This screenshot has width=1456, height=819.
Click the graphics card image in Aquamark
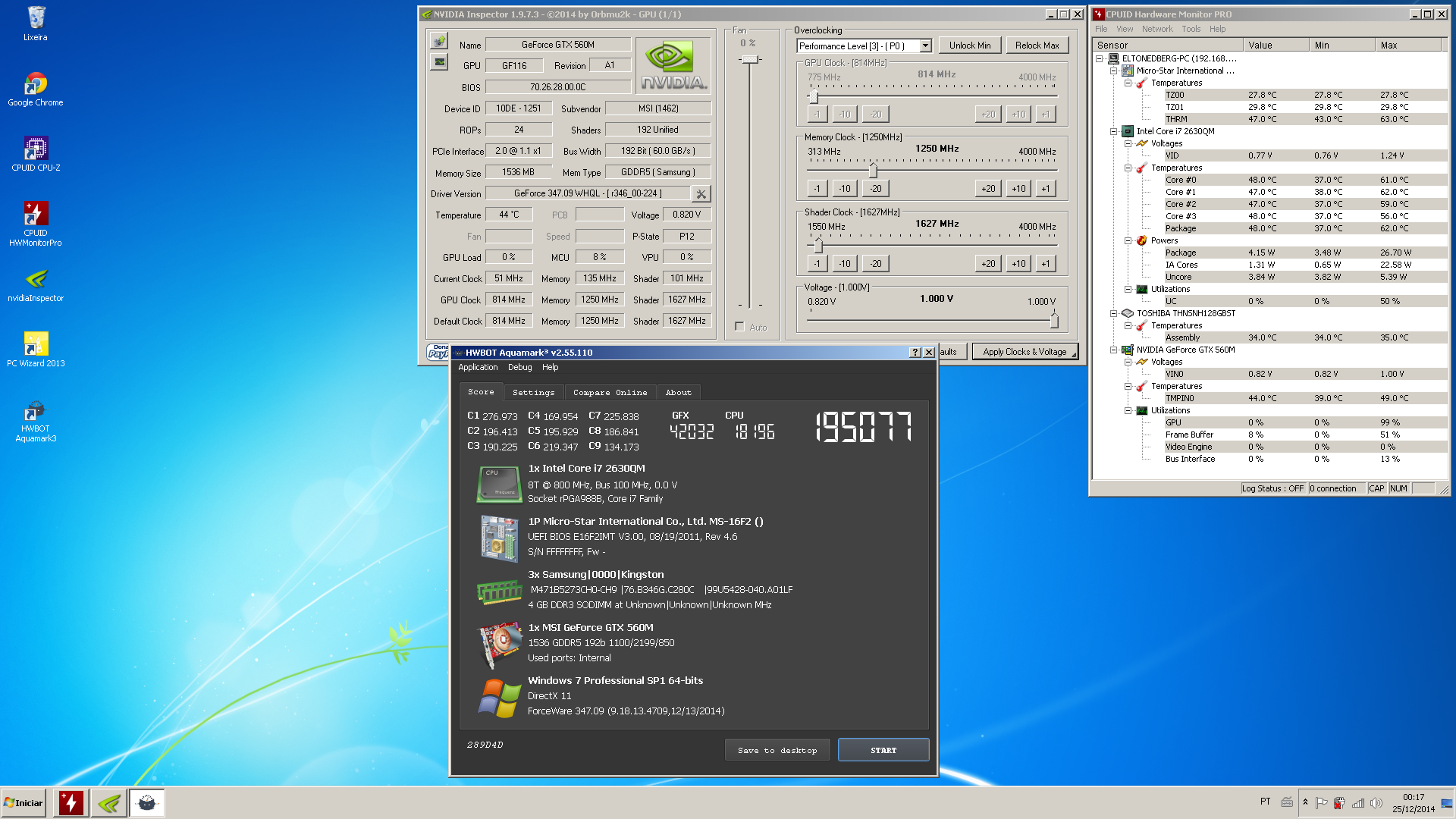pos(498,645)
